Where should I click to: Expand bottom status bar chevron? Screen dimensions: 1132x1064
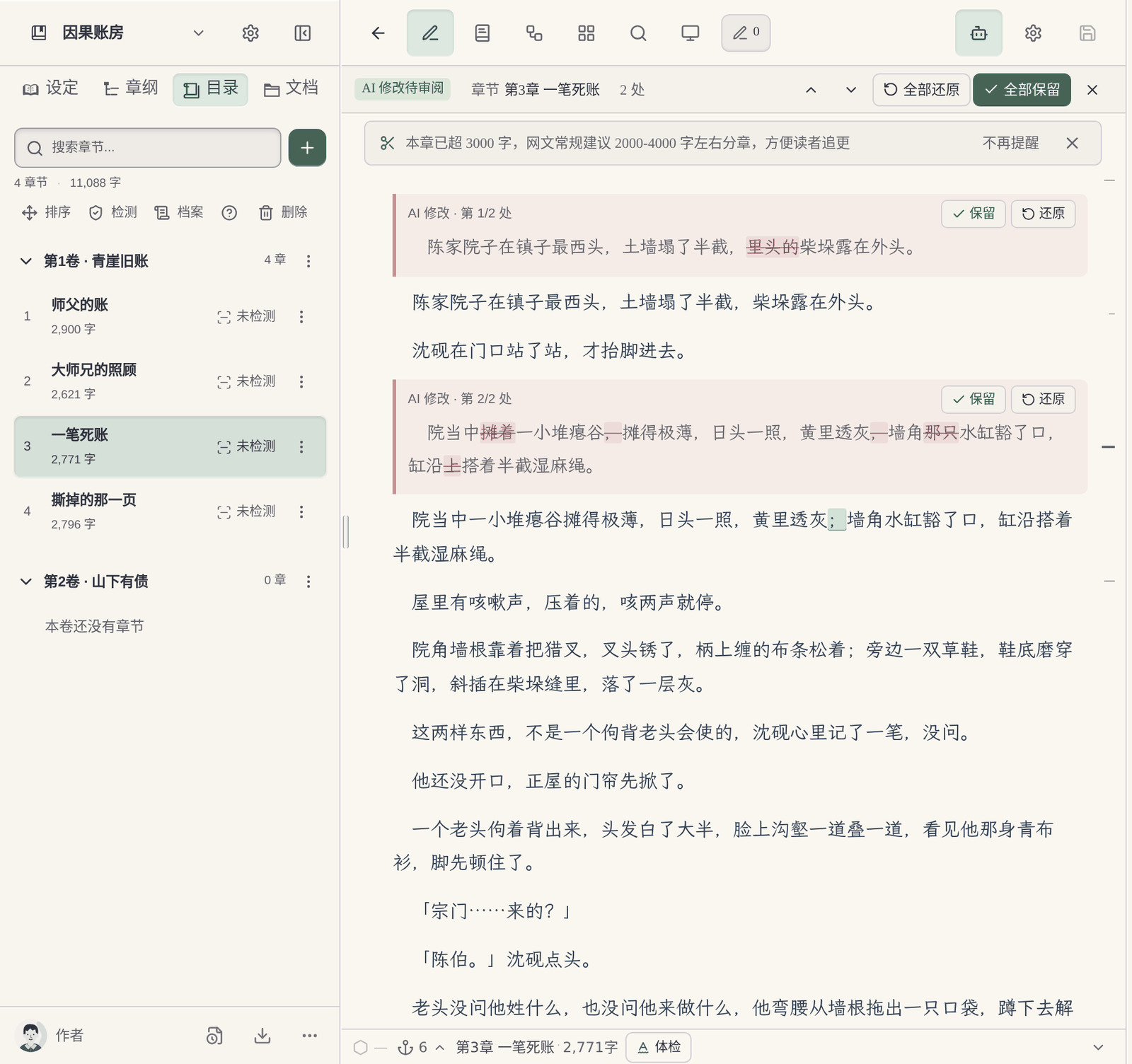(1098, 1048)
